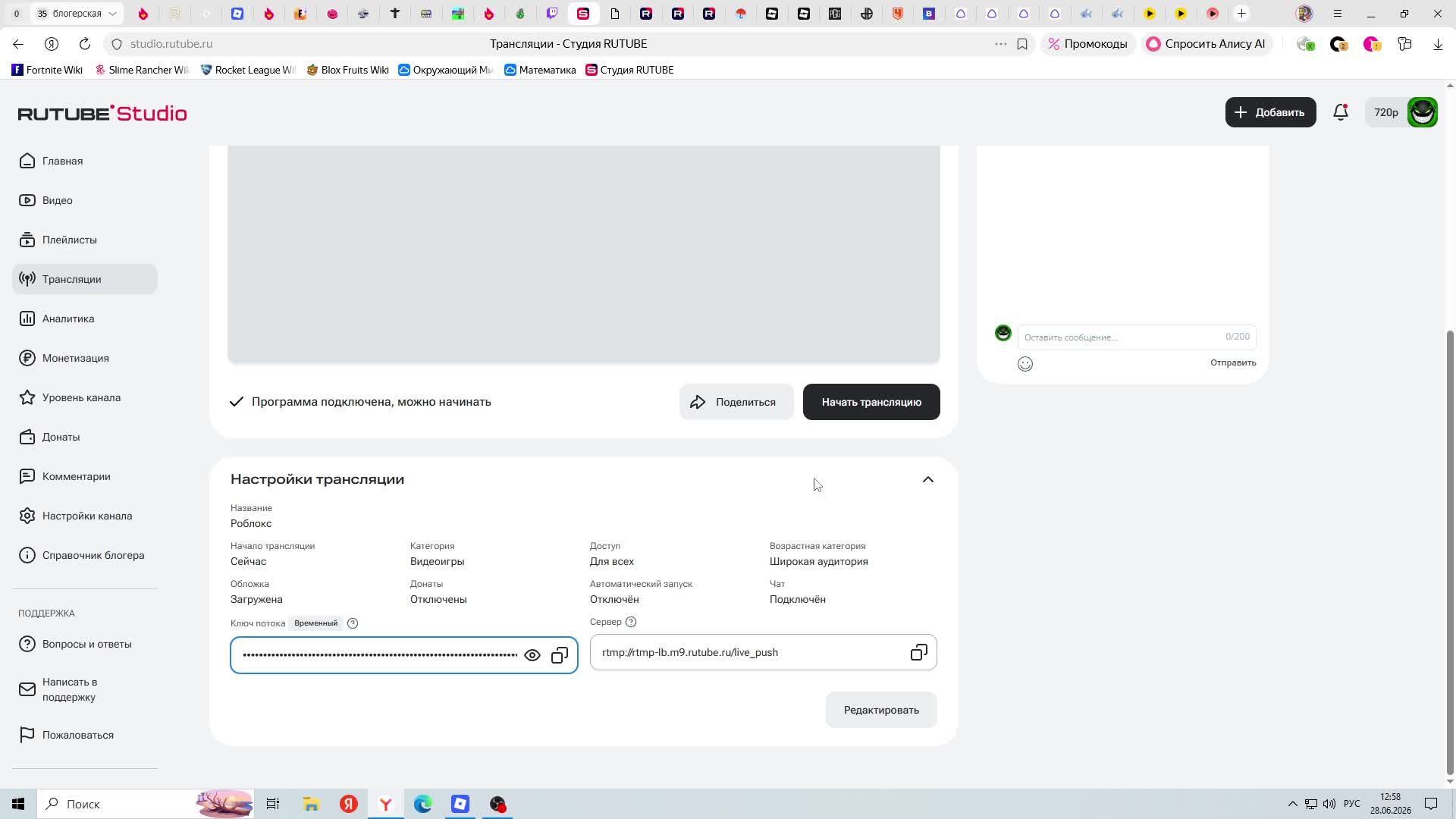The image size is (1456, 819).
Task: Open the Windows Start menu
Action: click(x=18, y=804)
